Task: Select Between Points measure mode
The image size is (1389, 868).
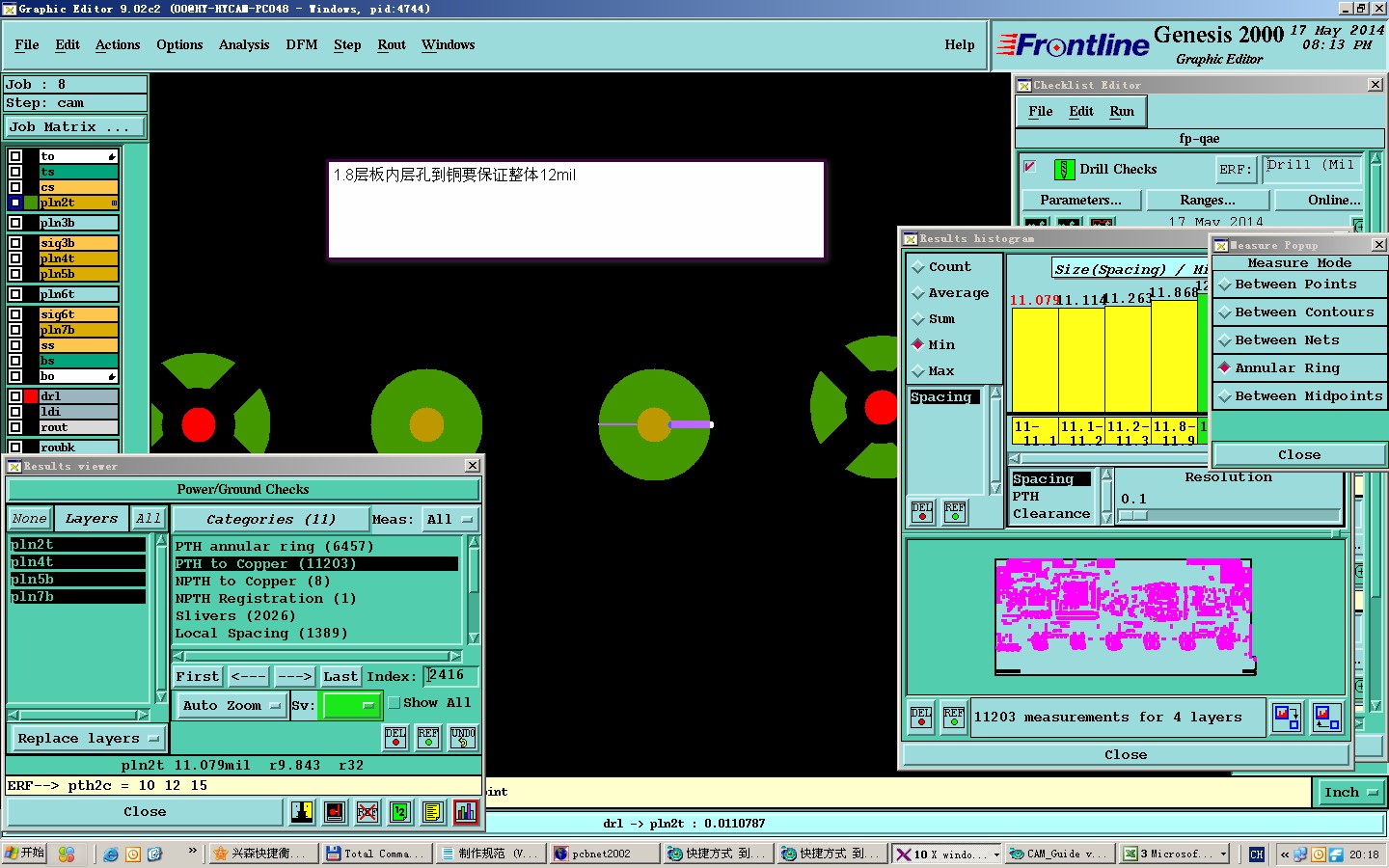Action: coord(1225,285)
